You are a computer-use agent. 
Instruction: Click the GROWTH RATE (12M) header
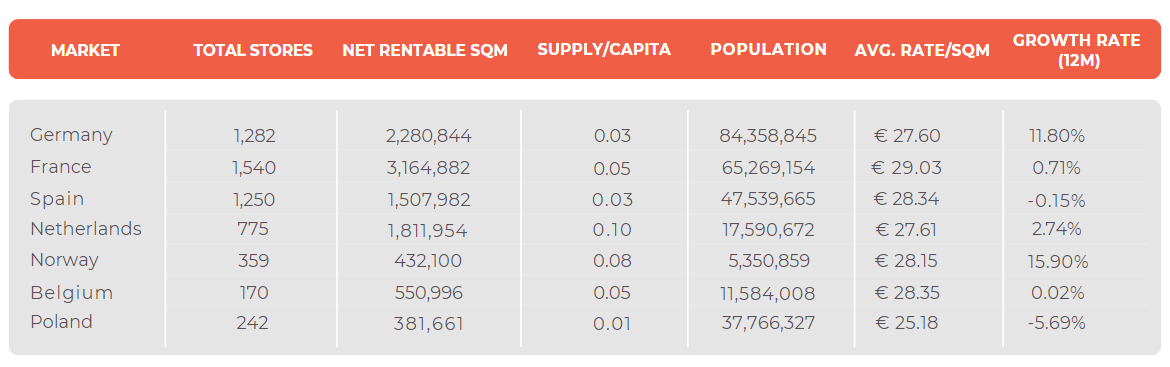pos(1077,51)
